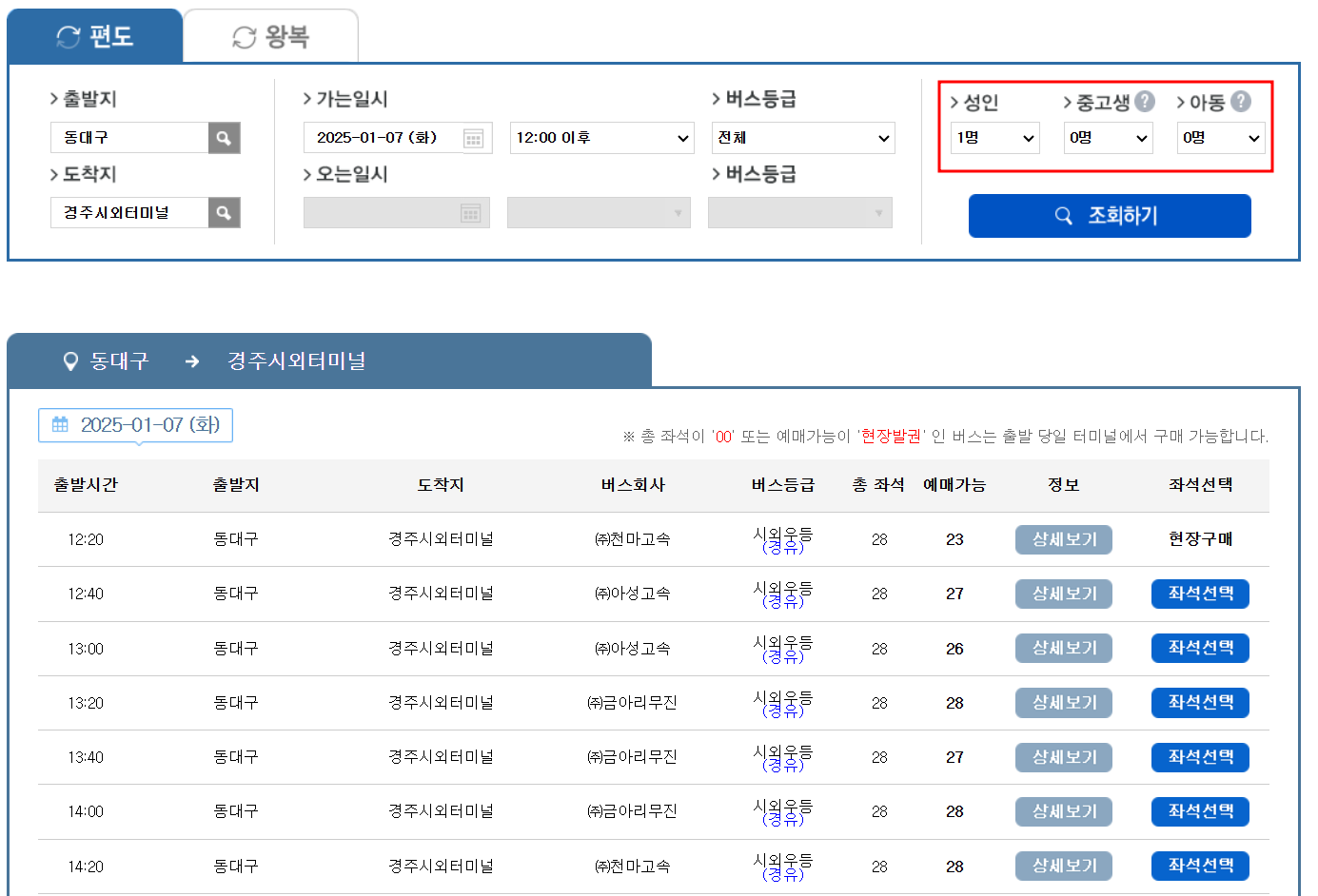The image size is (1318, 896).
Task: Open the 버스등급 전체 dropdown
Action: [803, 138]
